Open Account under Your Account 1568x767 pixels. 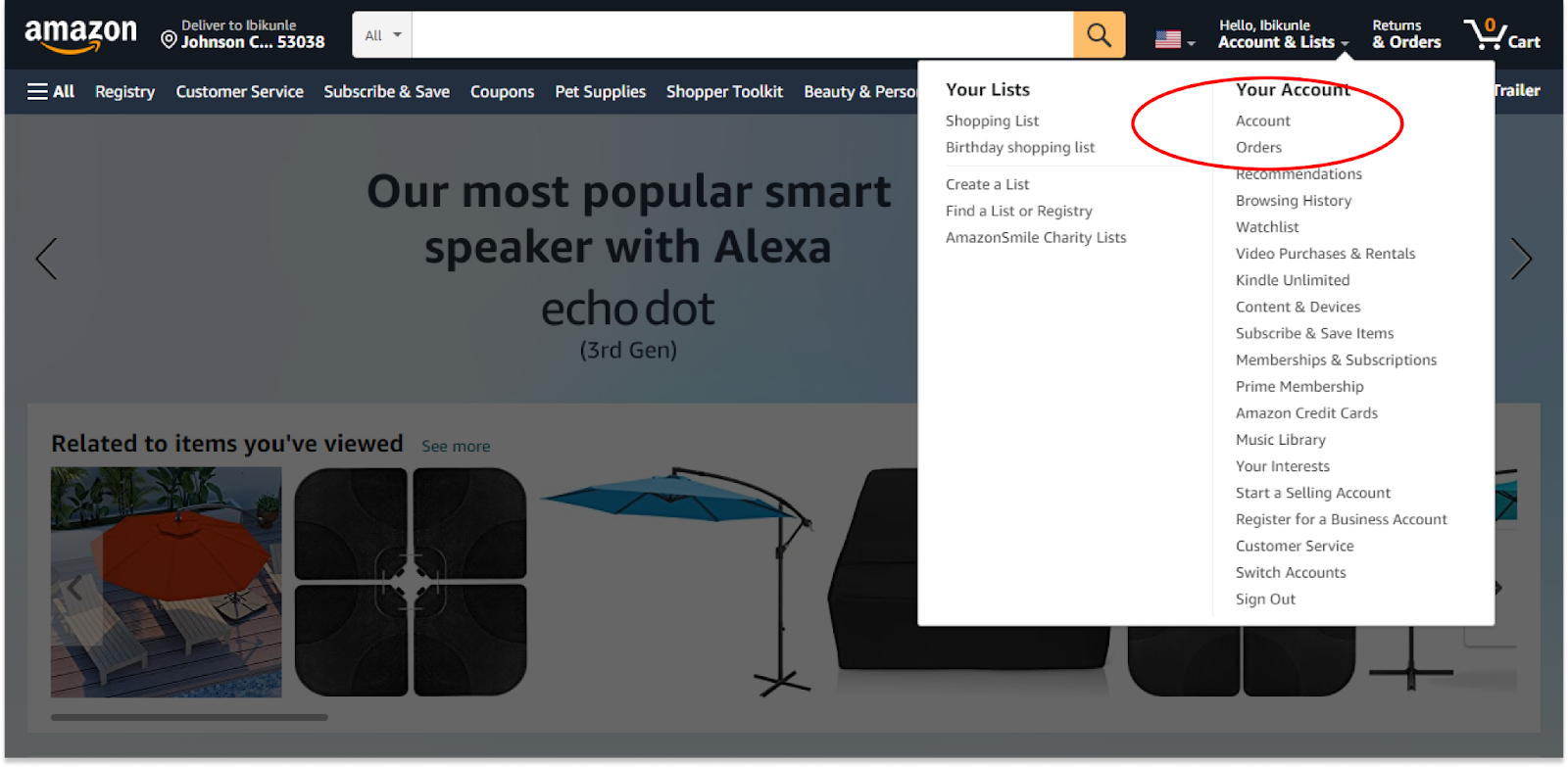click(x=1262, y=120)
